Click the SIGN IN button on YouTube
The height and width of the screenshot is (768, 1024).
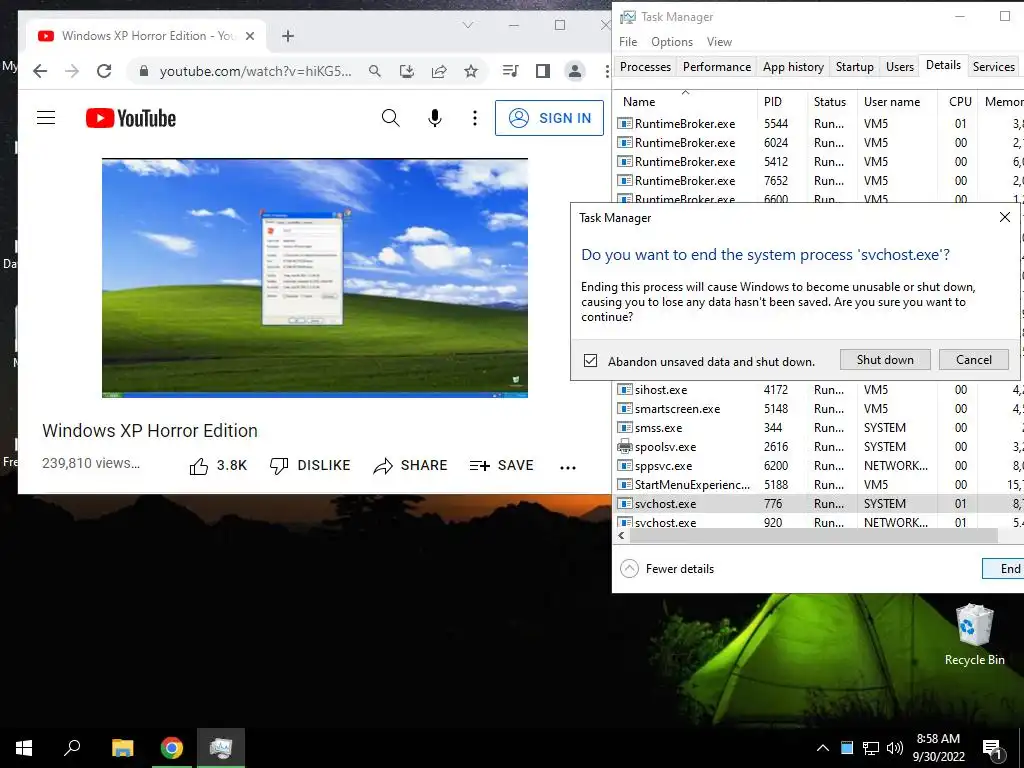pos(549,118)
